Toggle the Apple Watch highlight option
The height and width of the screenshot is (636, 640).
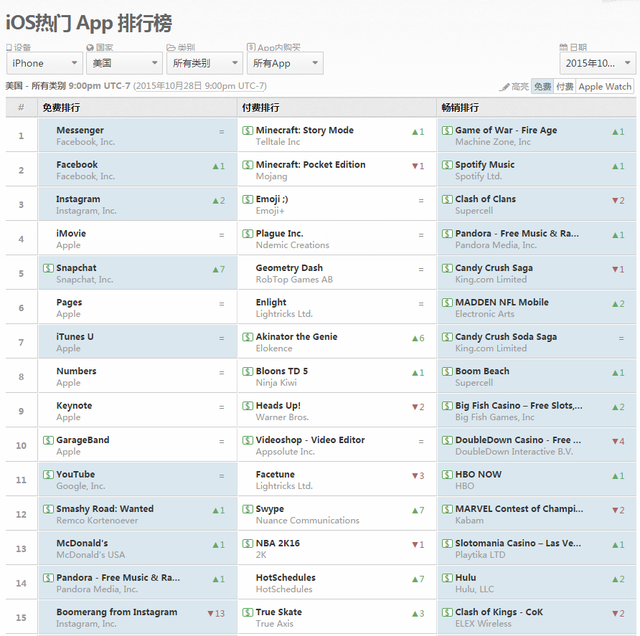tap(605, 87)
